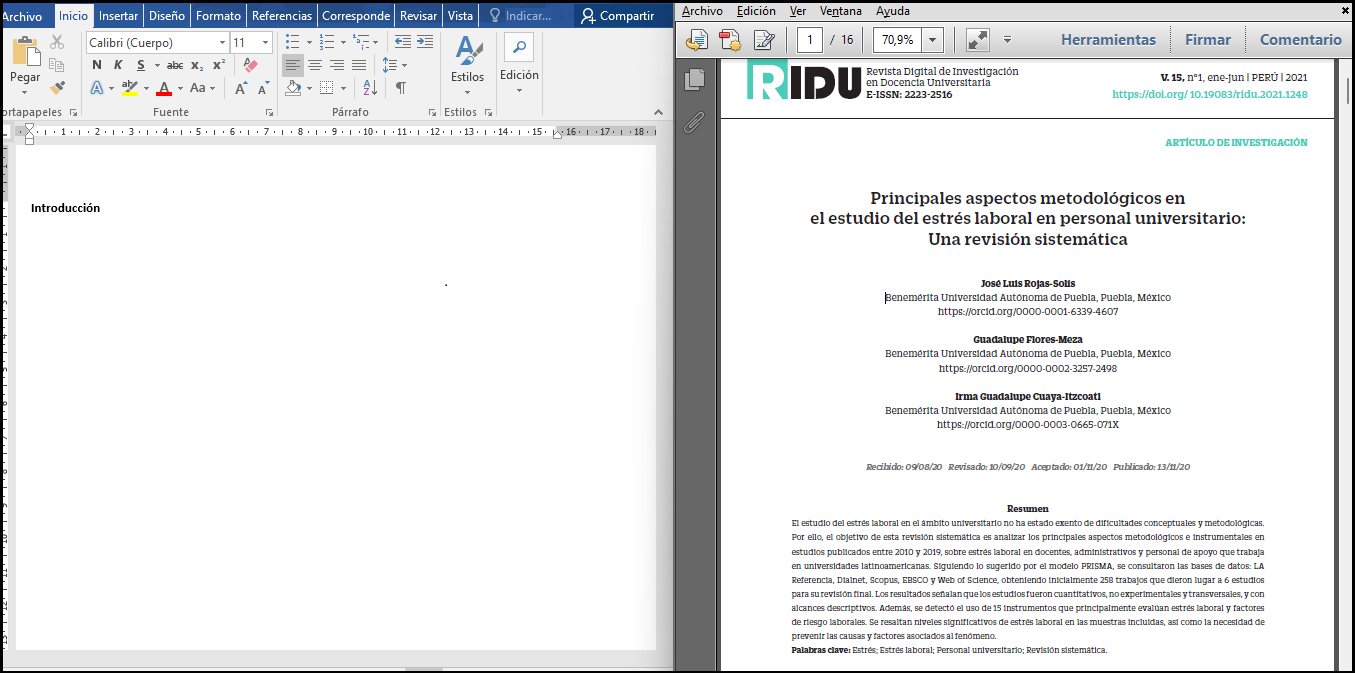
Task: Apply center paragraph alignment
Action: point(315,65)
